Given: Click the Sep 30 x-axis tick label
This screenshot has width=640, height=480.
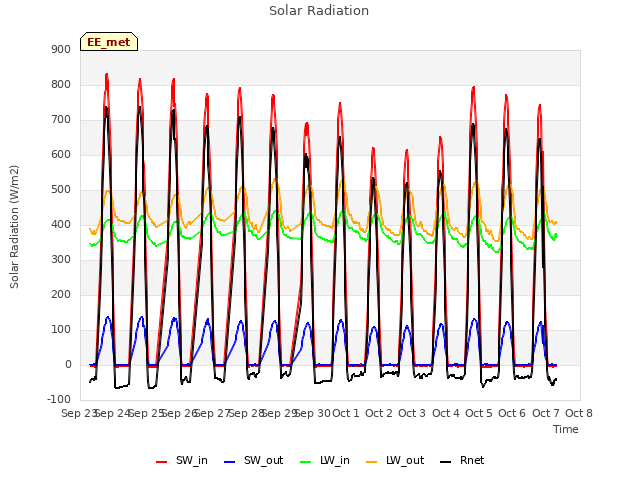Looking at the screenshot, I should tap(313, 413).
